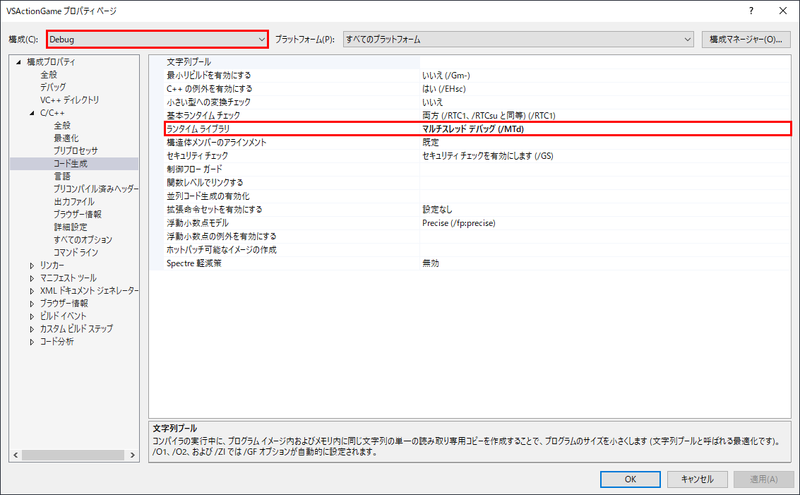Select VC++ ディレクトリ tree item

[x=69, y=100]
